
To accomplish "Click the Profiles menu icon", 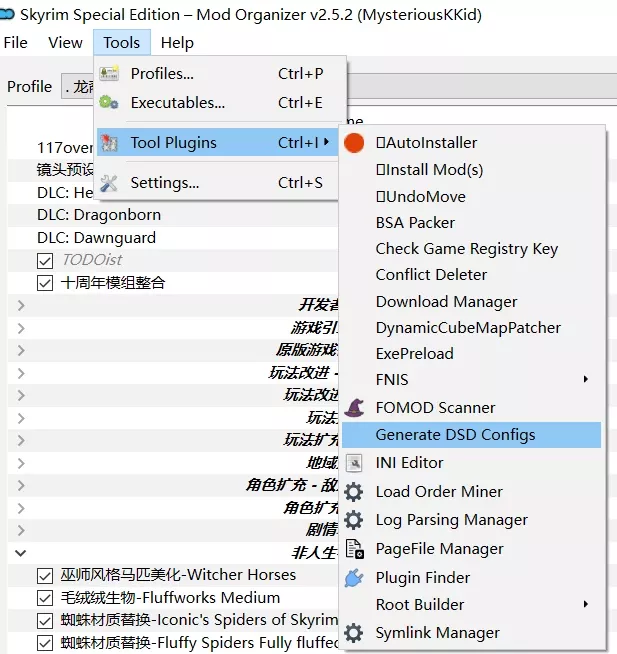I will coord(109,73).
